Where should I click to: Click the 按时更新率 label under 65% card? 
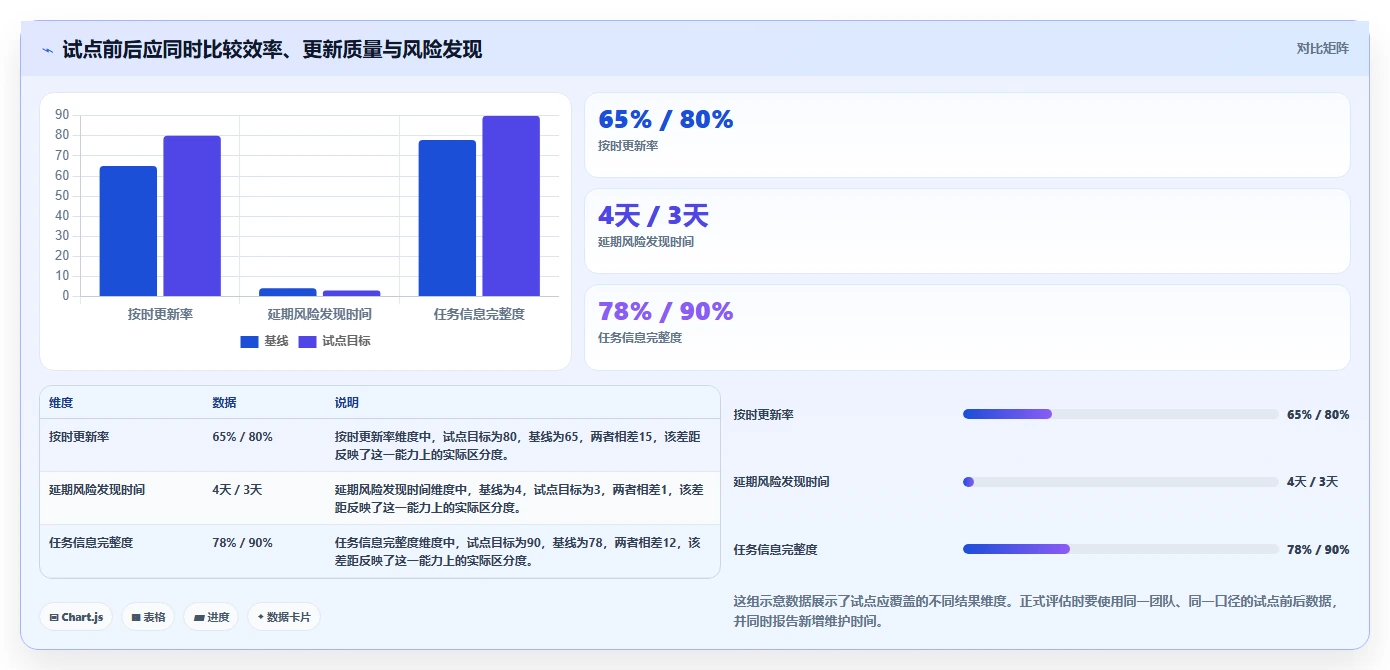[x=628, y=146]
